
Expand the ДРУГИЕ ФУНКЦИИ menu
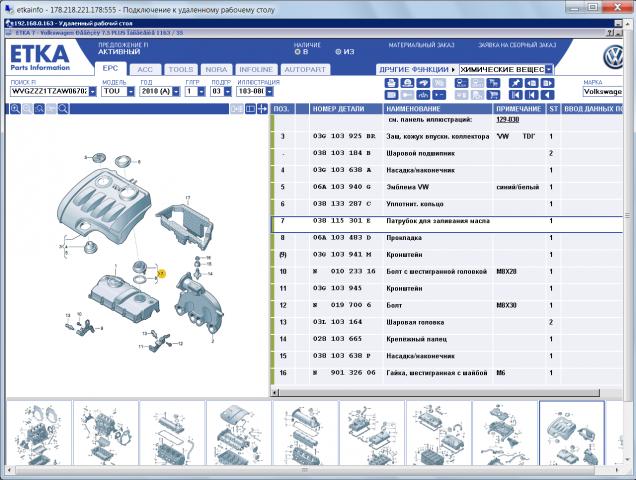coord(417,69)
